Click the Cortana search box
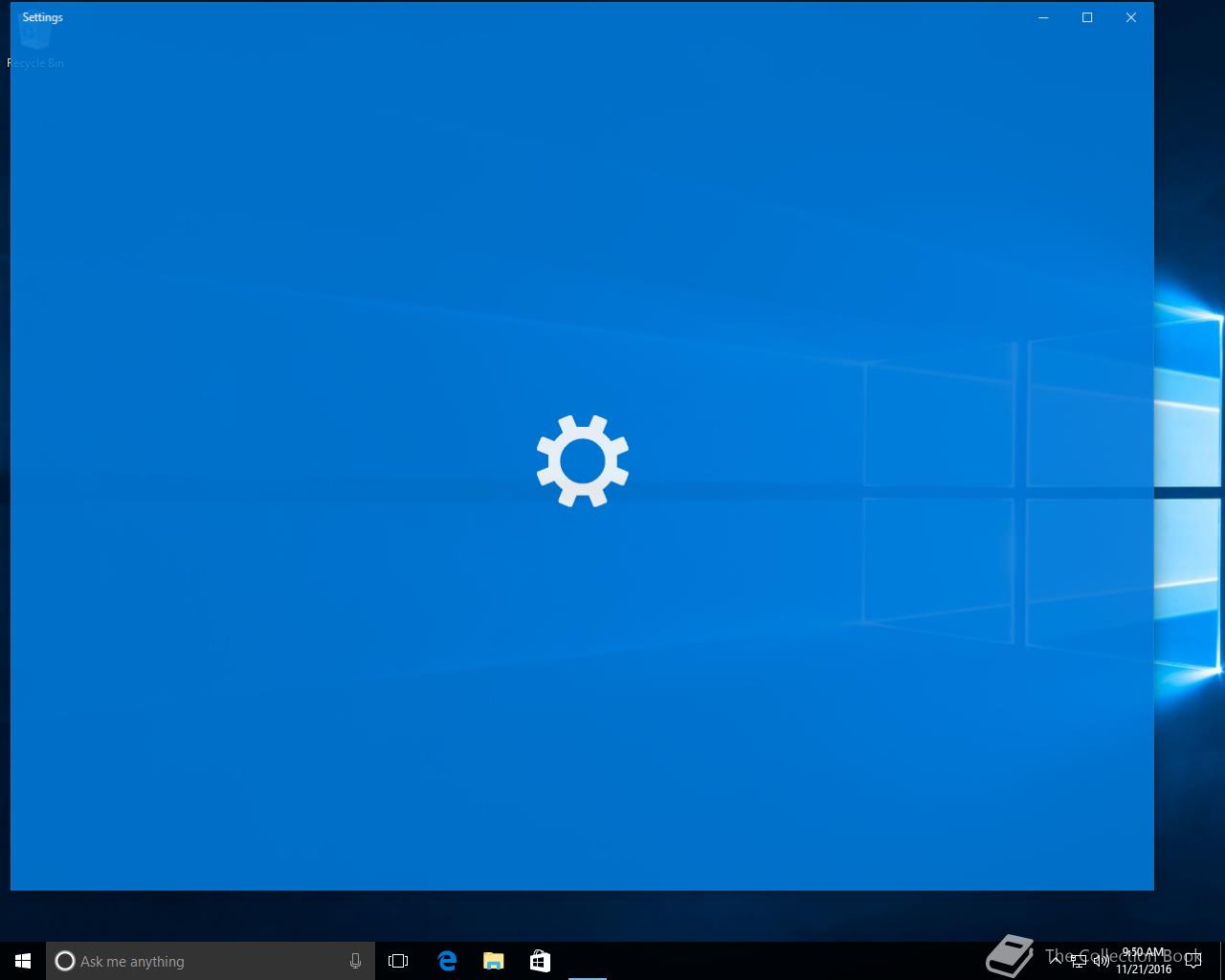The width and height of the screenshot is (1225, 980). point(211,961)
